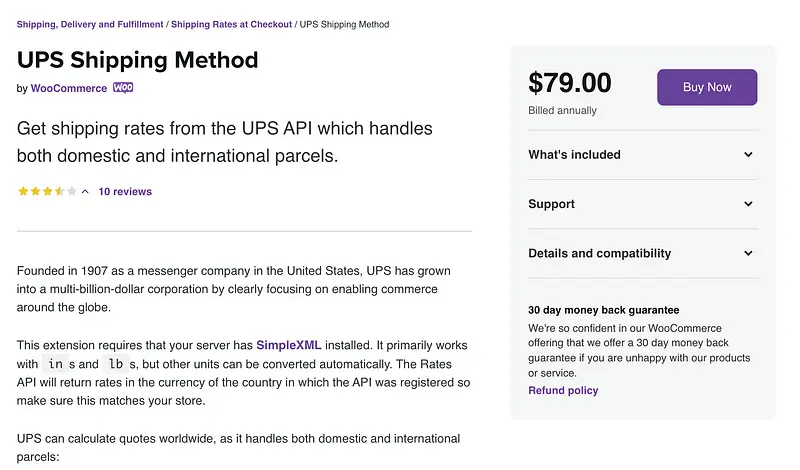This screenshot has height=470, width=800.
Task: Open the 10 reviews link
Action: pos(125,191)
